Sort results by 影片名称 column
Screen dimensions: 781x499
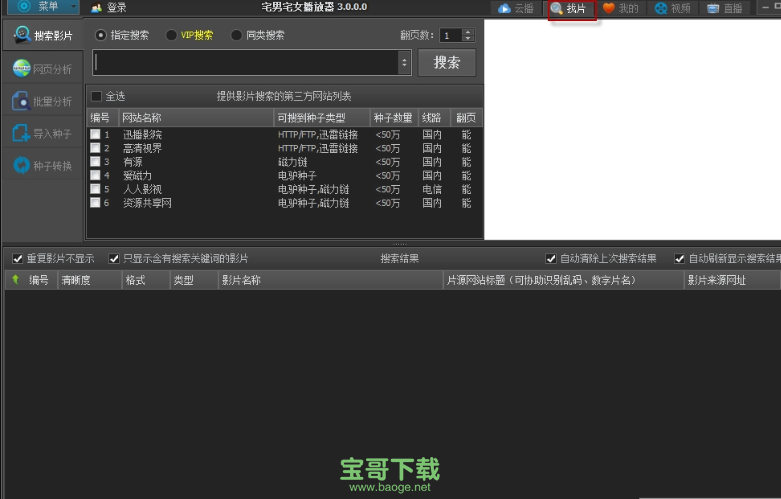tap(331, 280)
